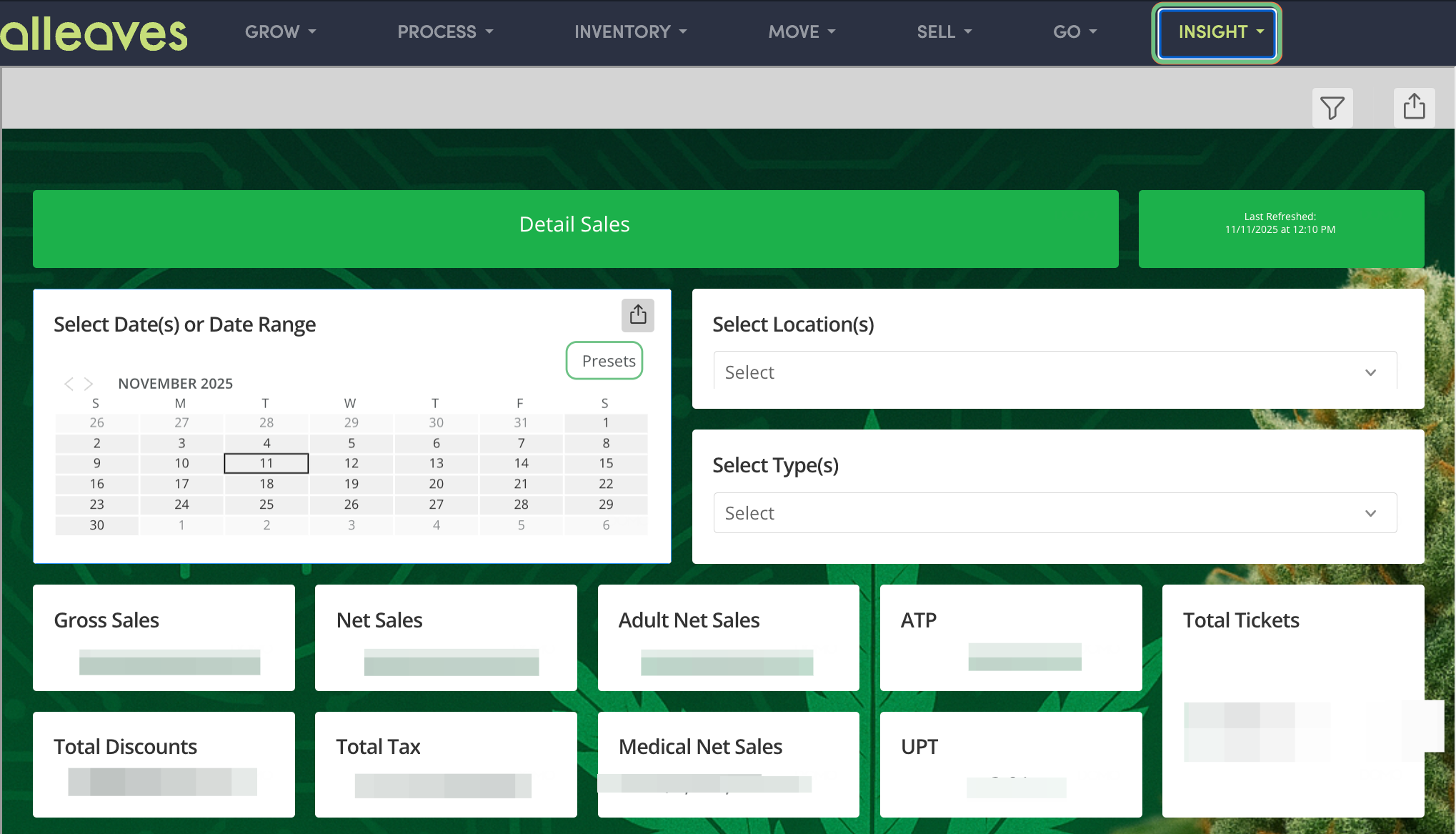
Task: Click the alleaves logo
Action: (x=94, y=33)
